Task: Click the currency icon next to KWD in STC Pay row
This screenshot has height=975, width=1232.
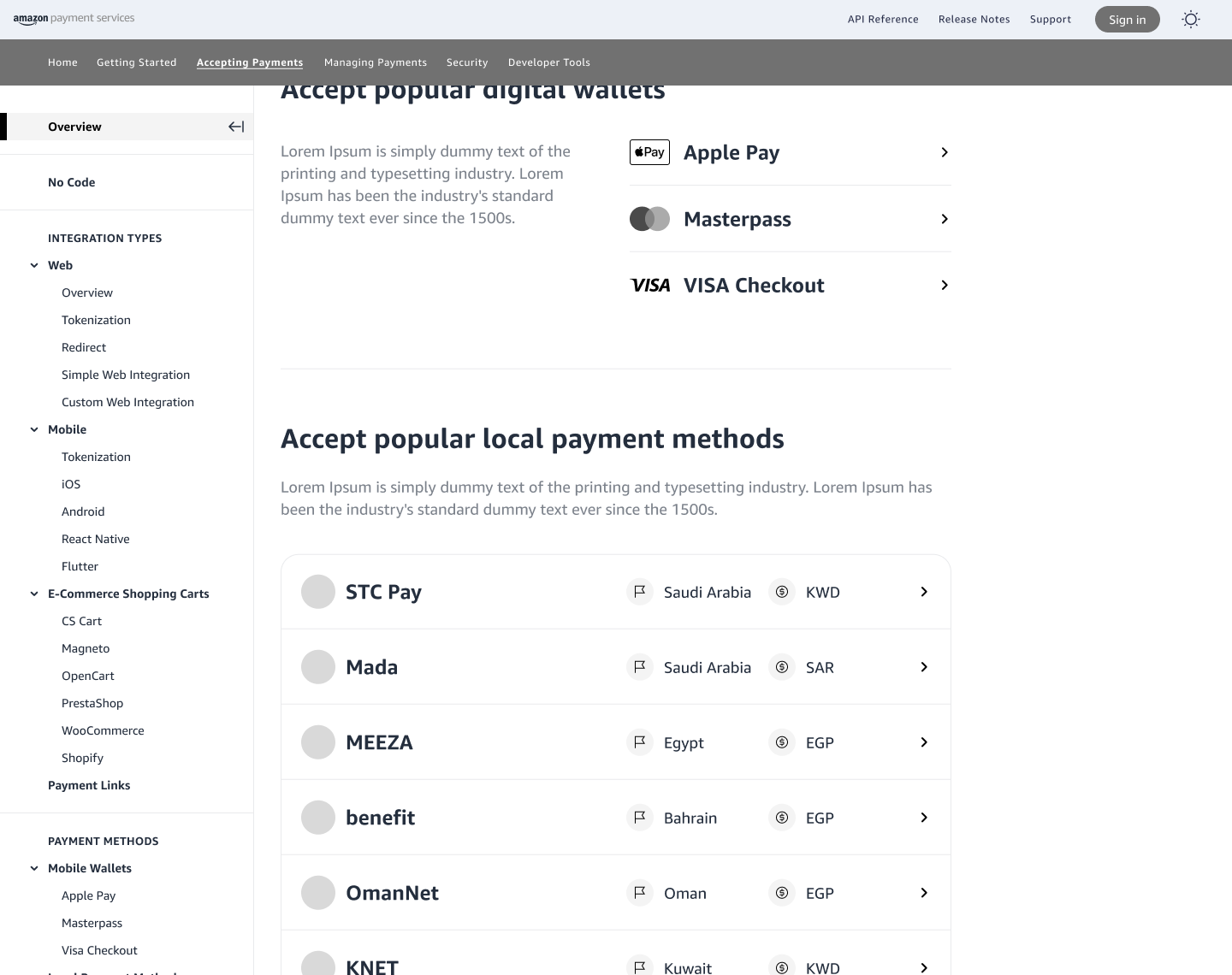Action: click(x=782, y=592)
